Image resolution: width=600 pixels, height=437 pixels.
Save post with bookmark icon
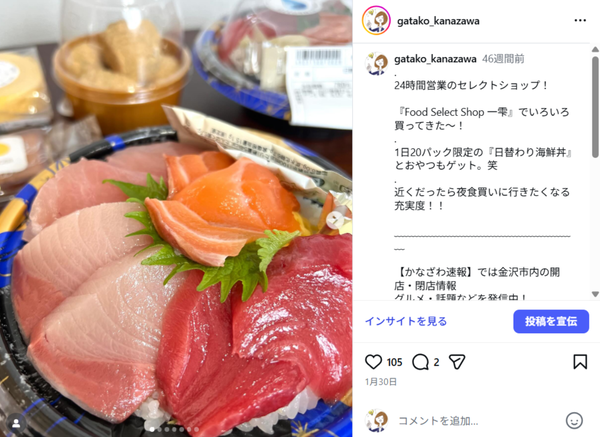tap(580, 362)
